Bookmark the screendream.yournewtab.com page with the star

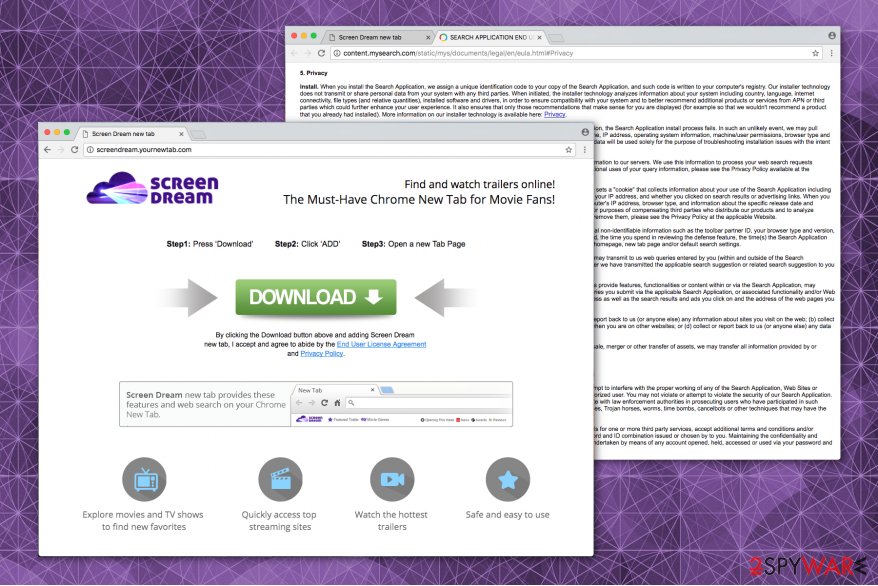[568, 149]
